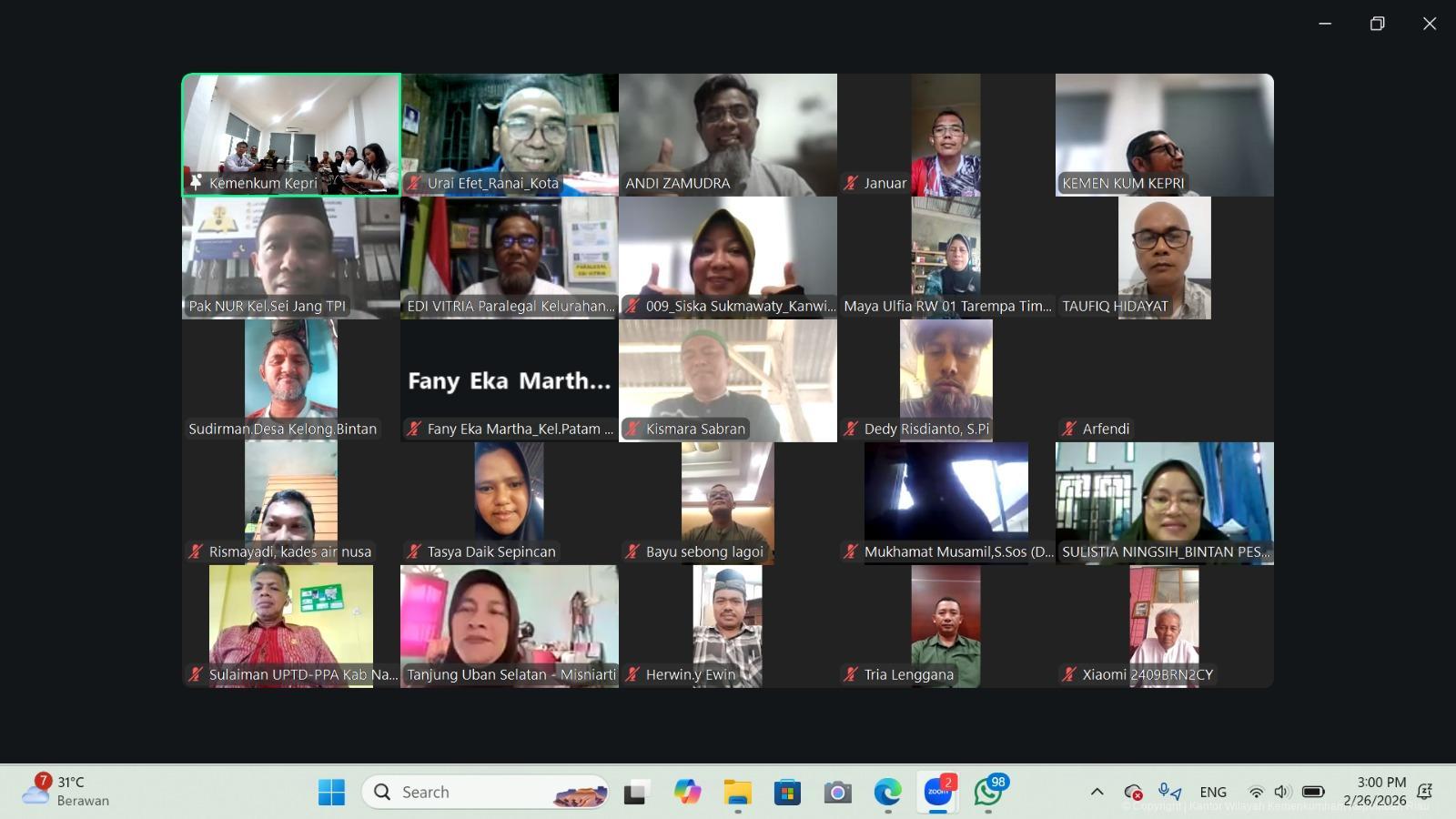Viewport: 1456px width, 819px height.
Task: Open the Camera app icon
Action: (x=837, y=793)
